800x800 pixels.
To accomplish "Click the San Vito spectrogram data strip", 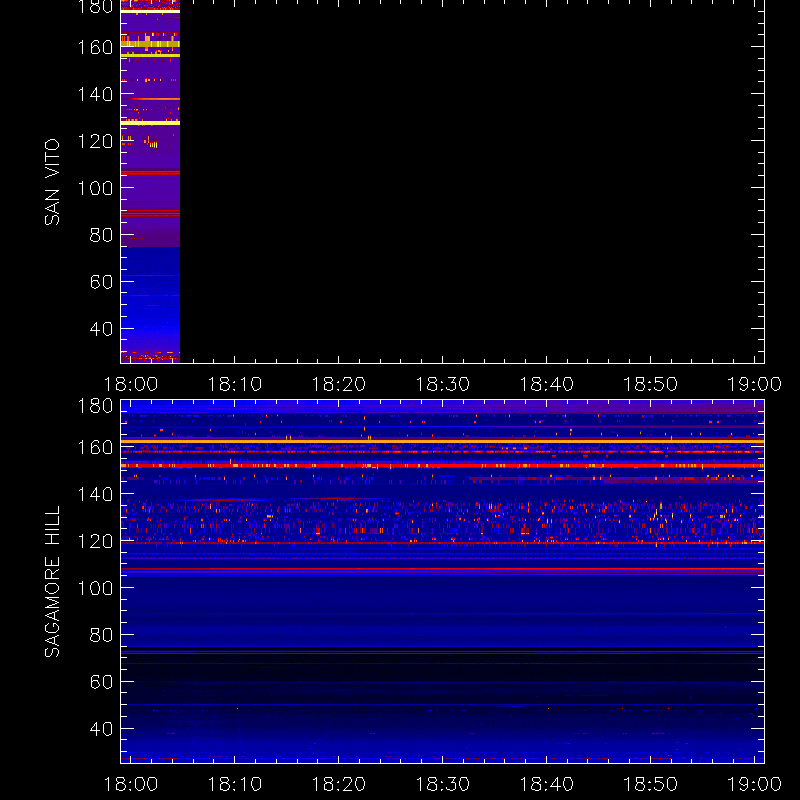I will (x=151, y=182).
